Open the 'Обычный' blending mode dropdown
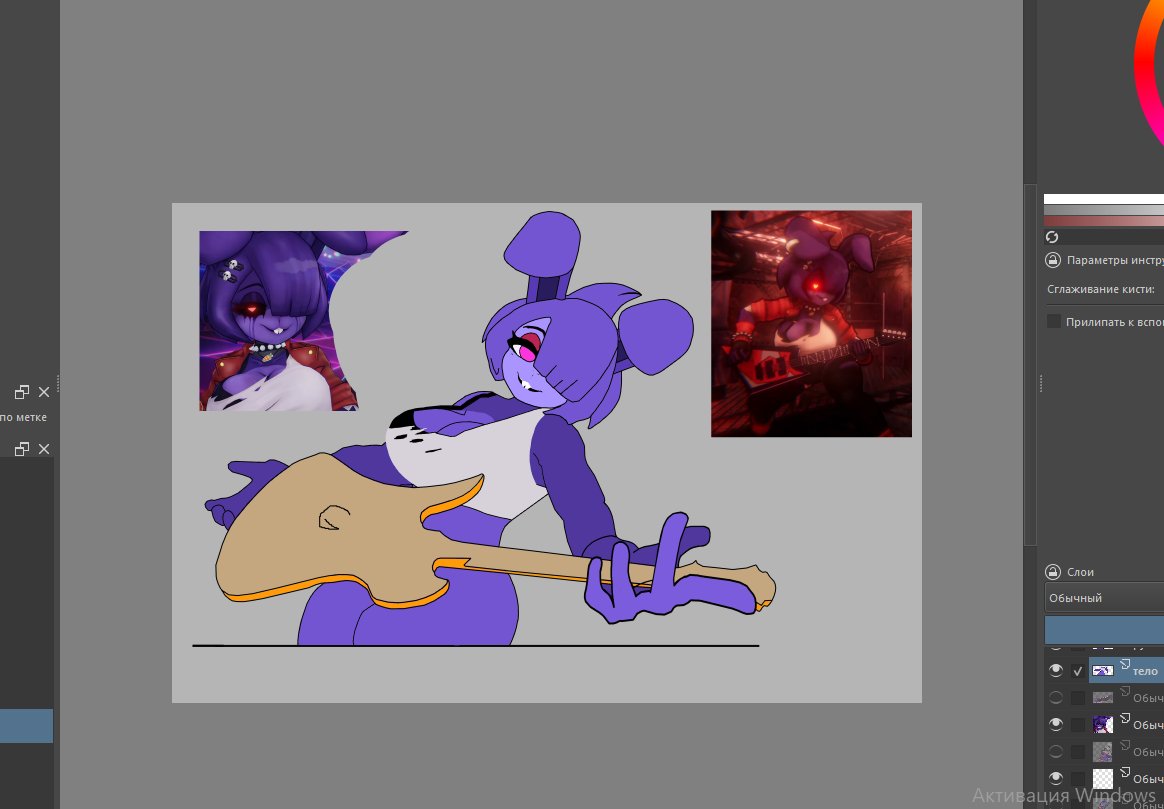Viewport: 1164px width, 809px height. (1104, 598)
